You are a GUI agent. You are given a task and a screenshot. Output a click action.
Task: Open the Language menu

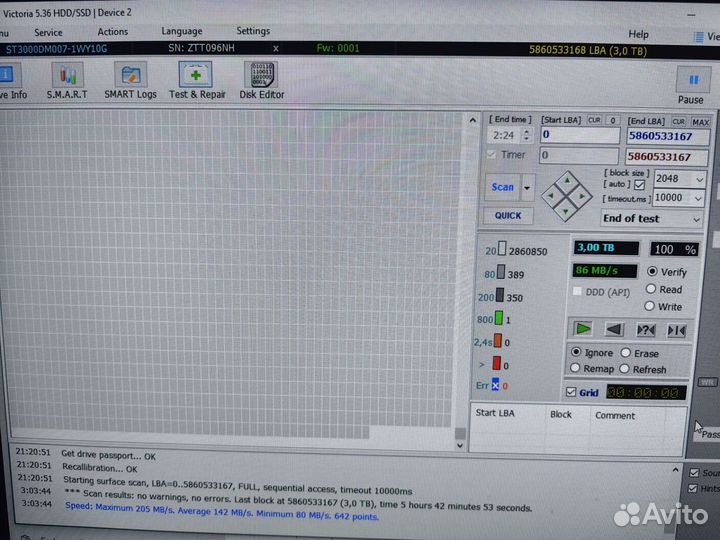181,32
